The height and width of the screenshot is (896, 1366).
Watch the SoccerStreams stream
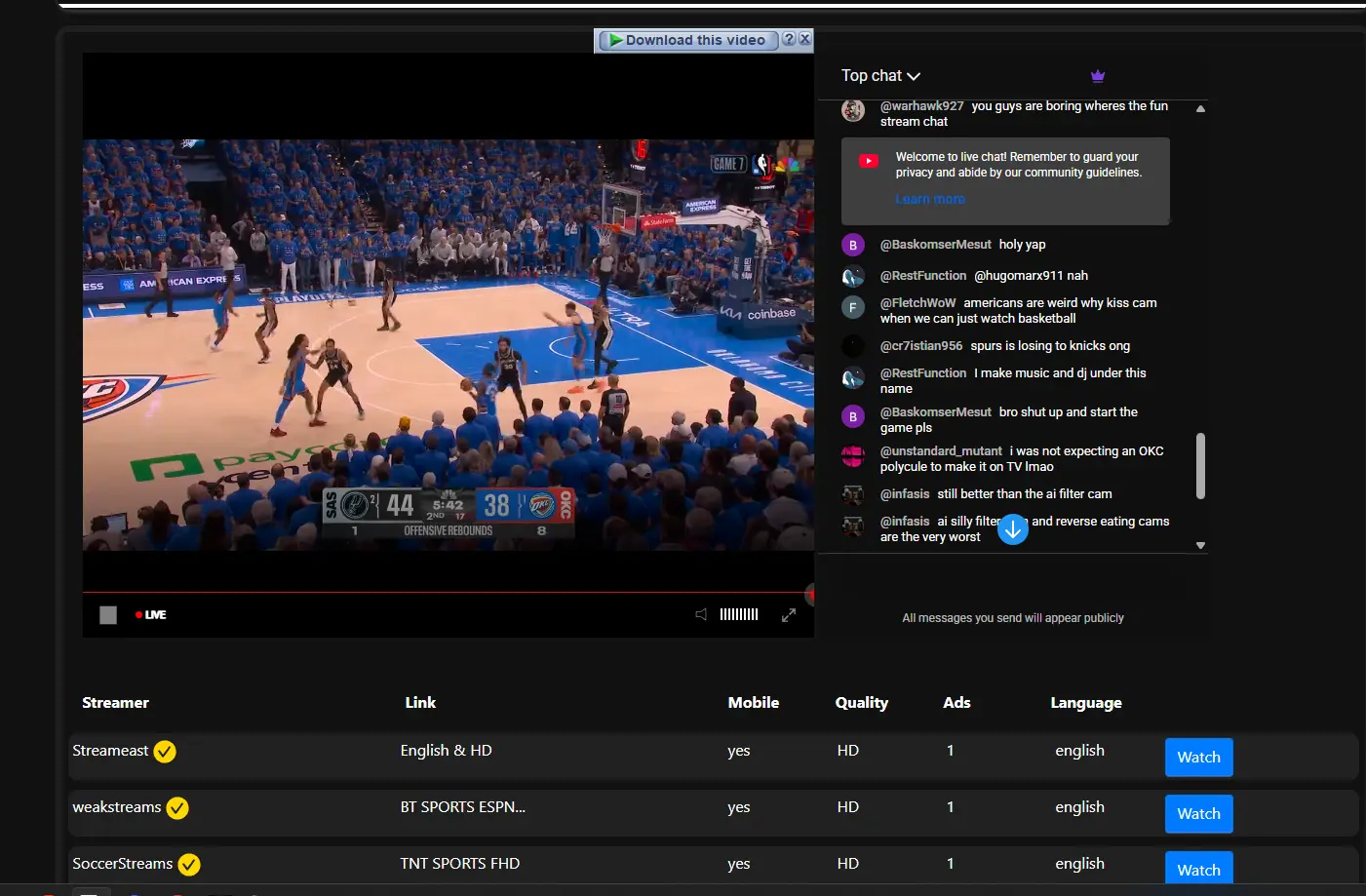(1198, 868)
